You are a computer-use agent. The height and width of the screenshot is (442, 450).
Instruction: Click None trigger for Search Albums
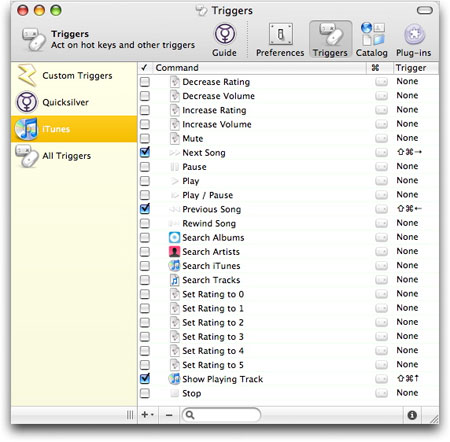pos(407,237)
